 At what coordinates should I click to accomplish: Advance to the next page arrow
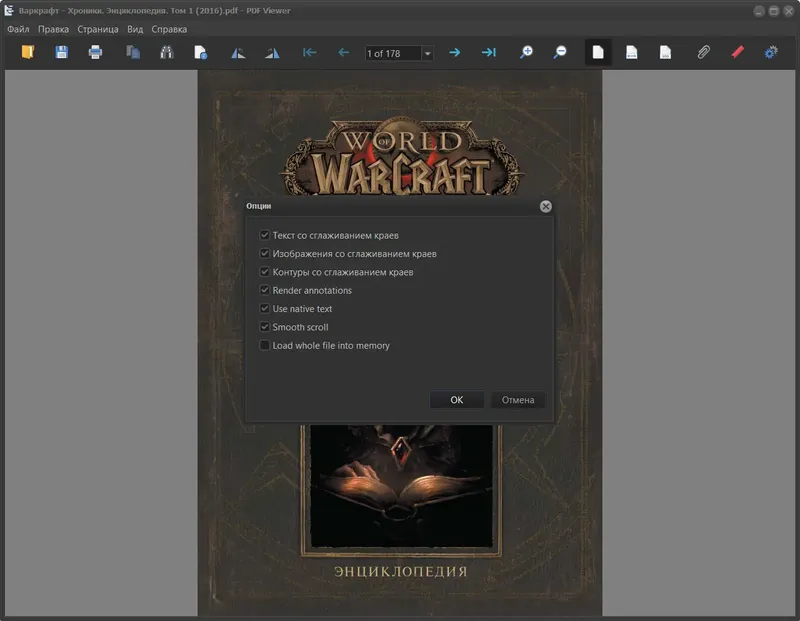click(x=455, y=51)
